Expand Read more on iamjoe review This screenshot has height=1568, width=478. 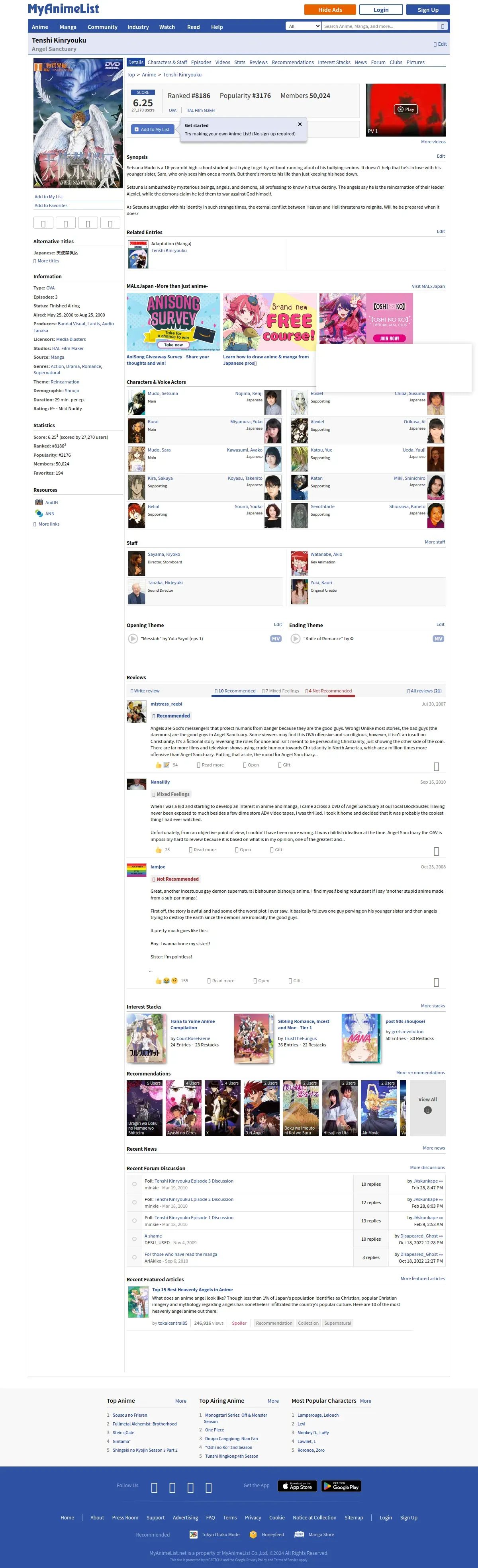(x=220, y=981)
